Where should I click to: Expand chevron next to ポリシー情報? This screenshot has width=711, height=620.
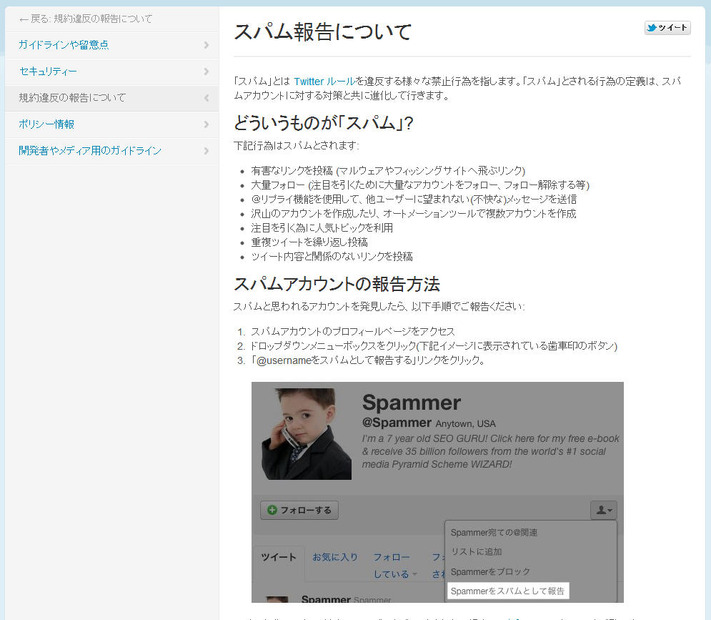[x=206, y=124]
